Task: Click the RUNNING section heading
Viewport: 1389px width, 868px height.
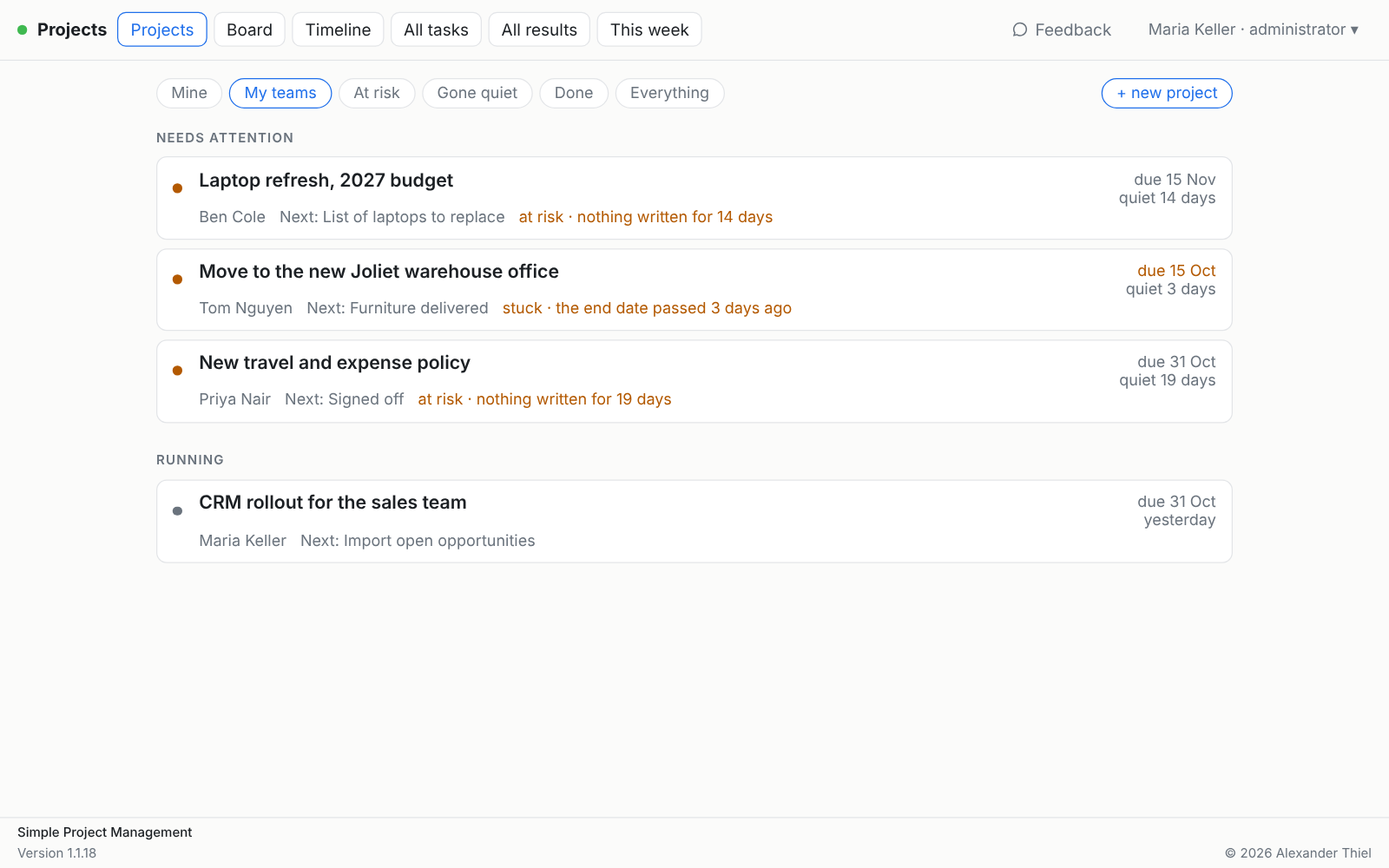Action: point(190,460)
